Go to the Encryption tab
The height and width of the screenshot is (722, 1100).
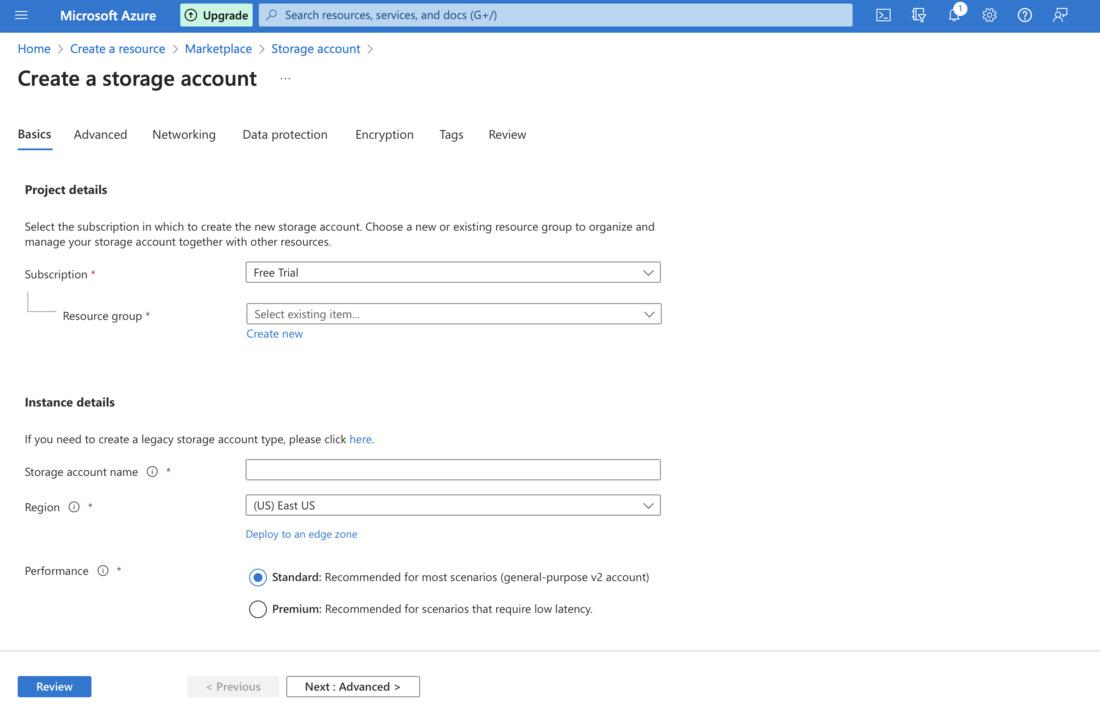[384, 134]
